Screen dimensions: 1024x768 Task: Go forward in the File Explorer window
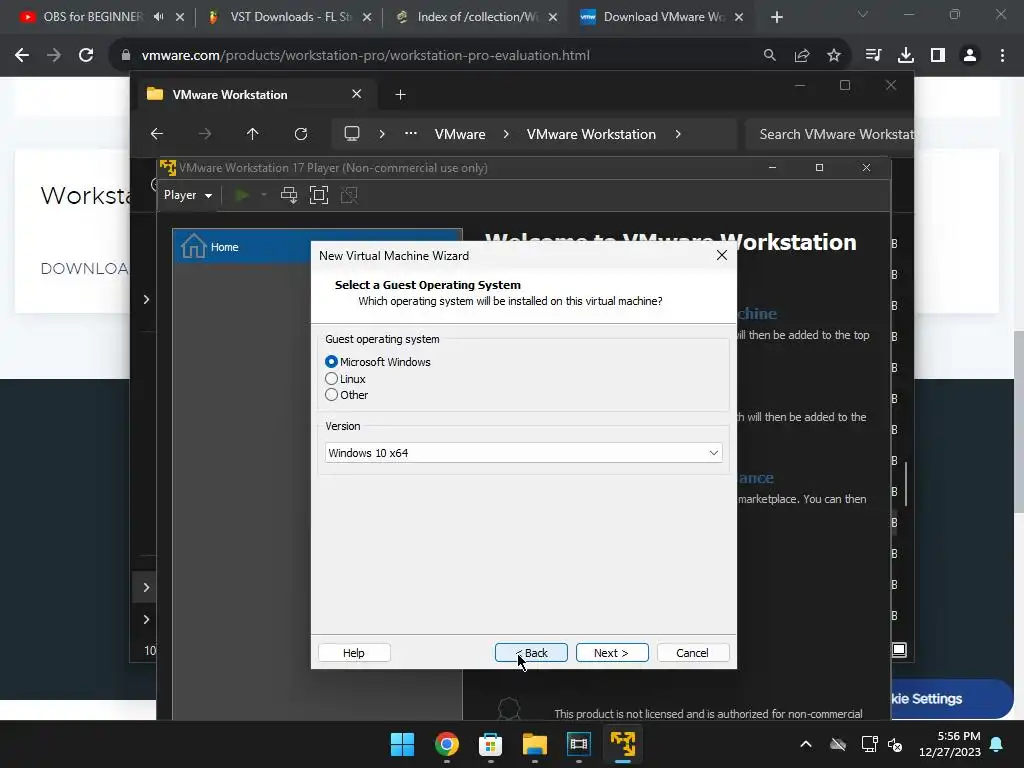(x=205, y=134)
